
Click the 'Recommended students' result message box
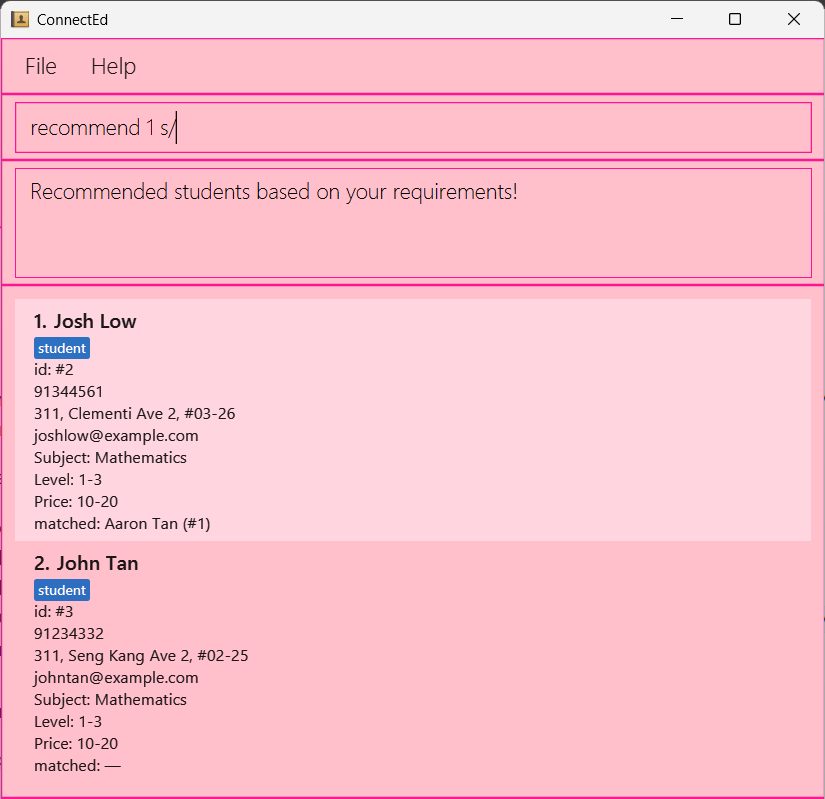(412, 222)
